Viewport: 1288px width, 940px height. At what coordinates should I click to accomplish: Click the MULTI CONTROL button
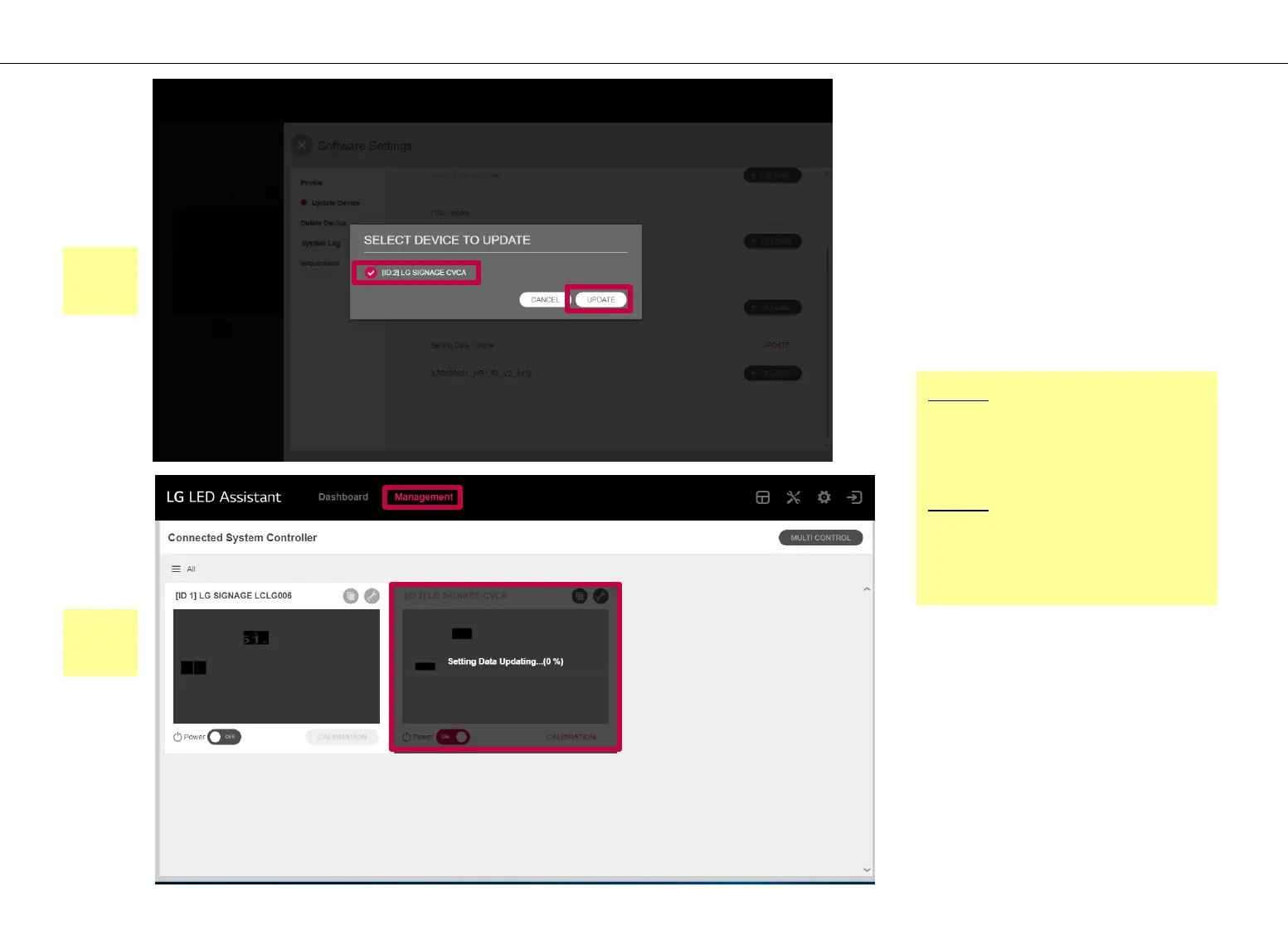tap(821, 538)
